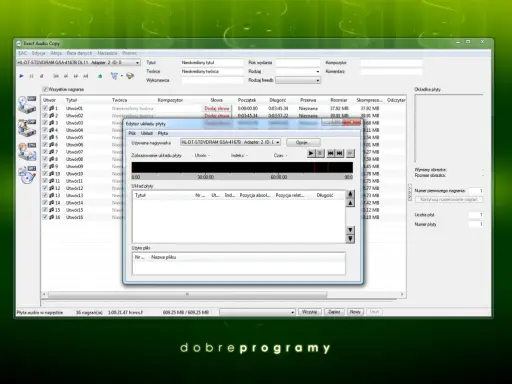Click the Komentarz input field
This screenshot has width=512, height=384.
391,71
